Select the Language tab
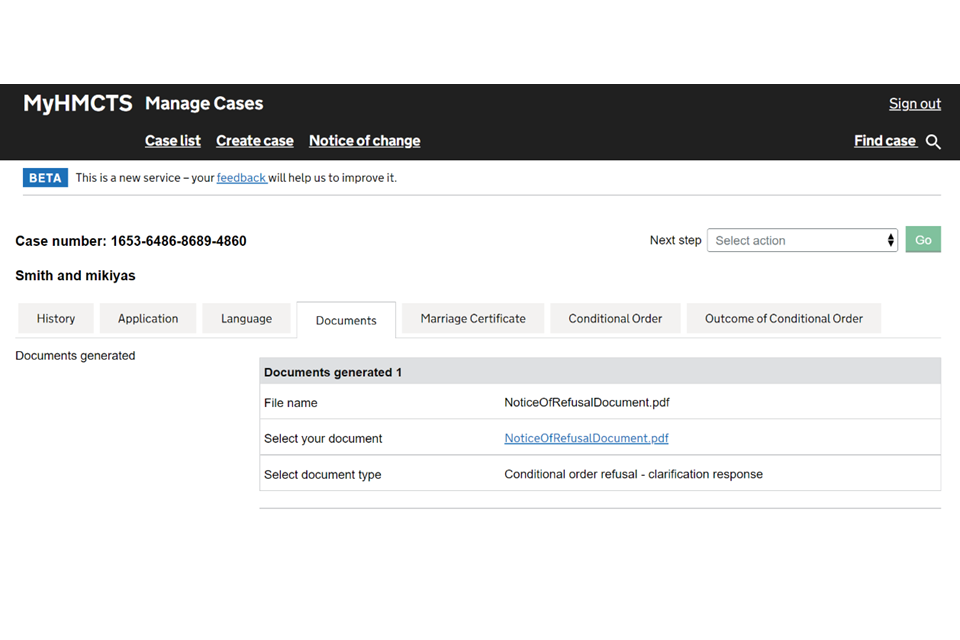 (x=246, y=318)
